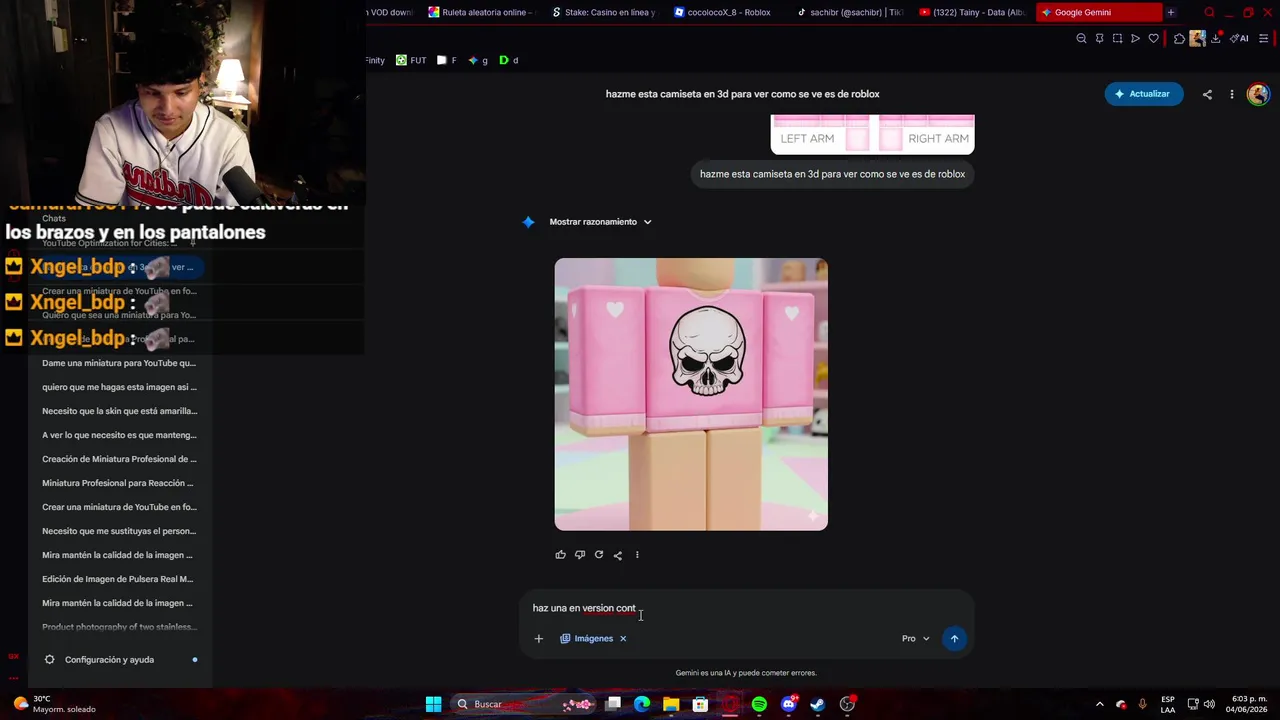
Task: Remove the Imágenes tool chip with the X
Action: point(623,638)
